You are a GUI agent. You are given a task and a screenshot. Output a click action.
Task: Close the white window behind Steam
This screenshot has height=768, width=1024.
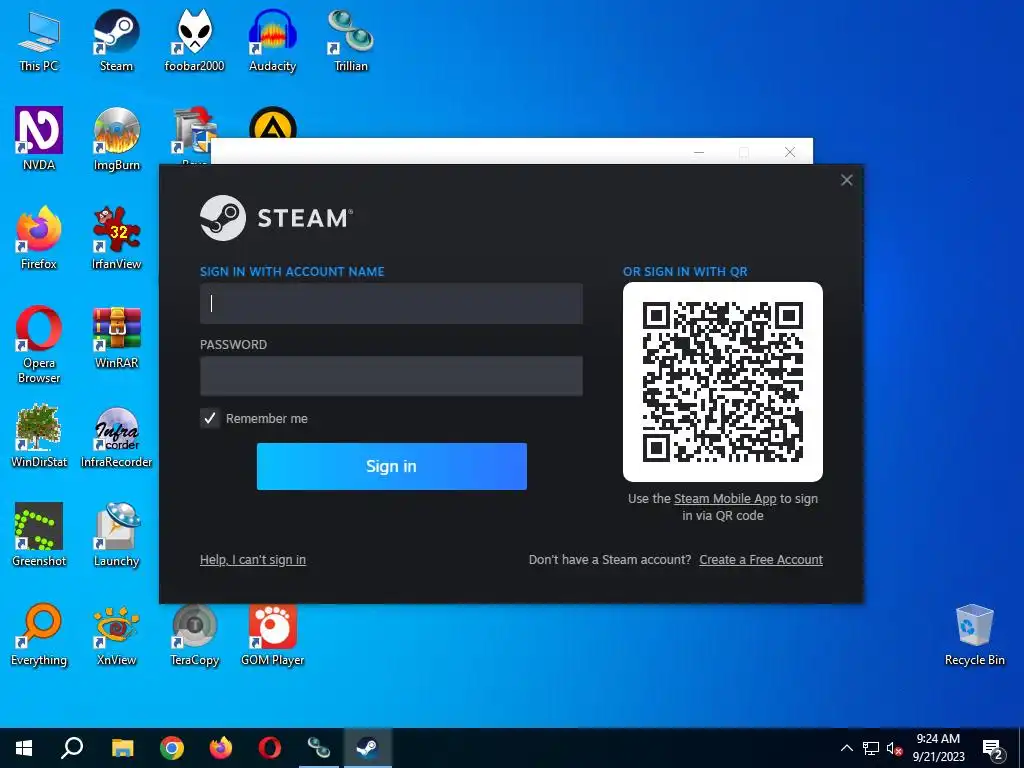(x=790, y=152)
